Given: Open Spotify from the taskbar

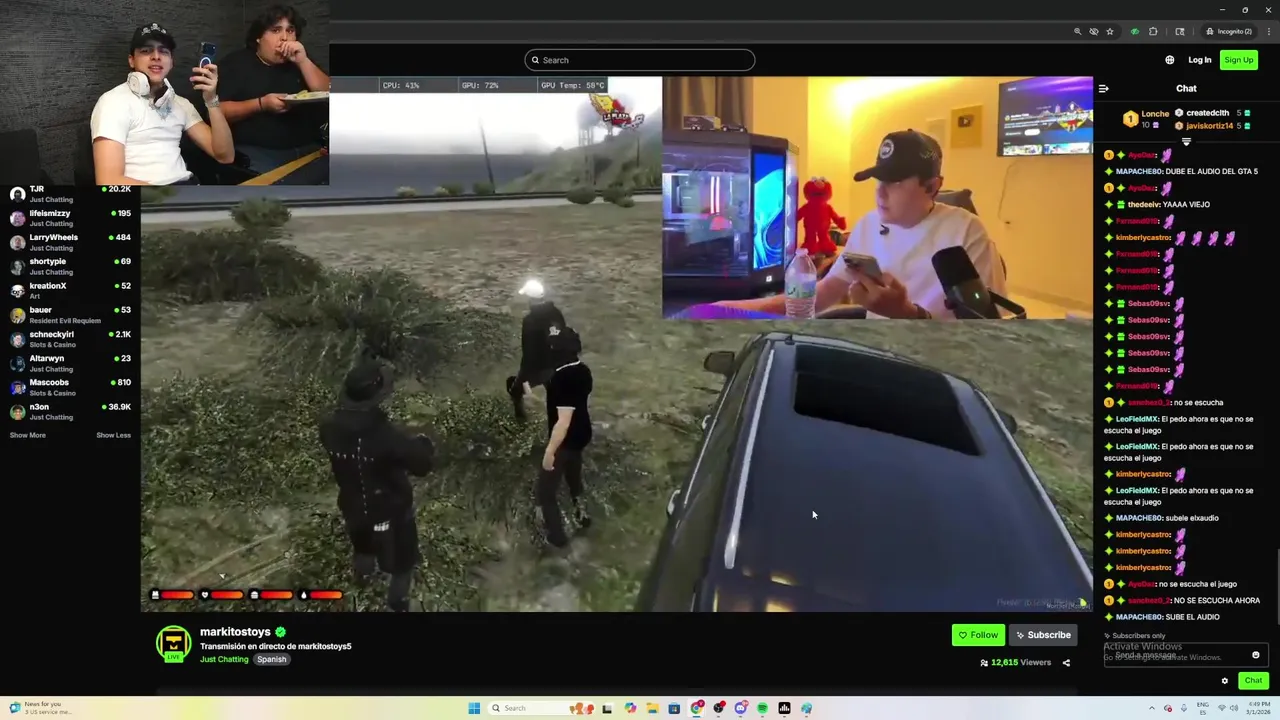Looking at the screenshot, I should [x=762, y=708].
